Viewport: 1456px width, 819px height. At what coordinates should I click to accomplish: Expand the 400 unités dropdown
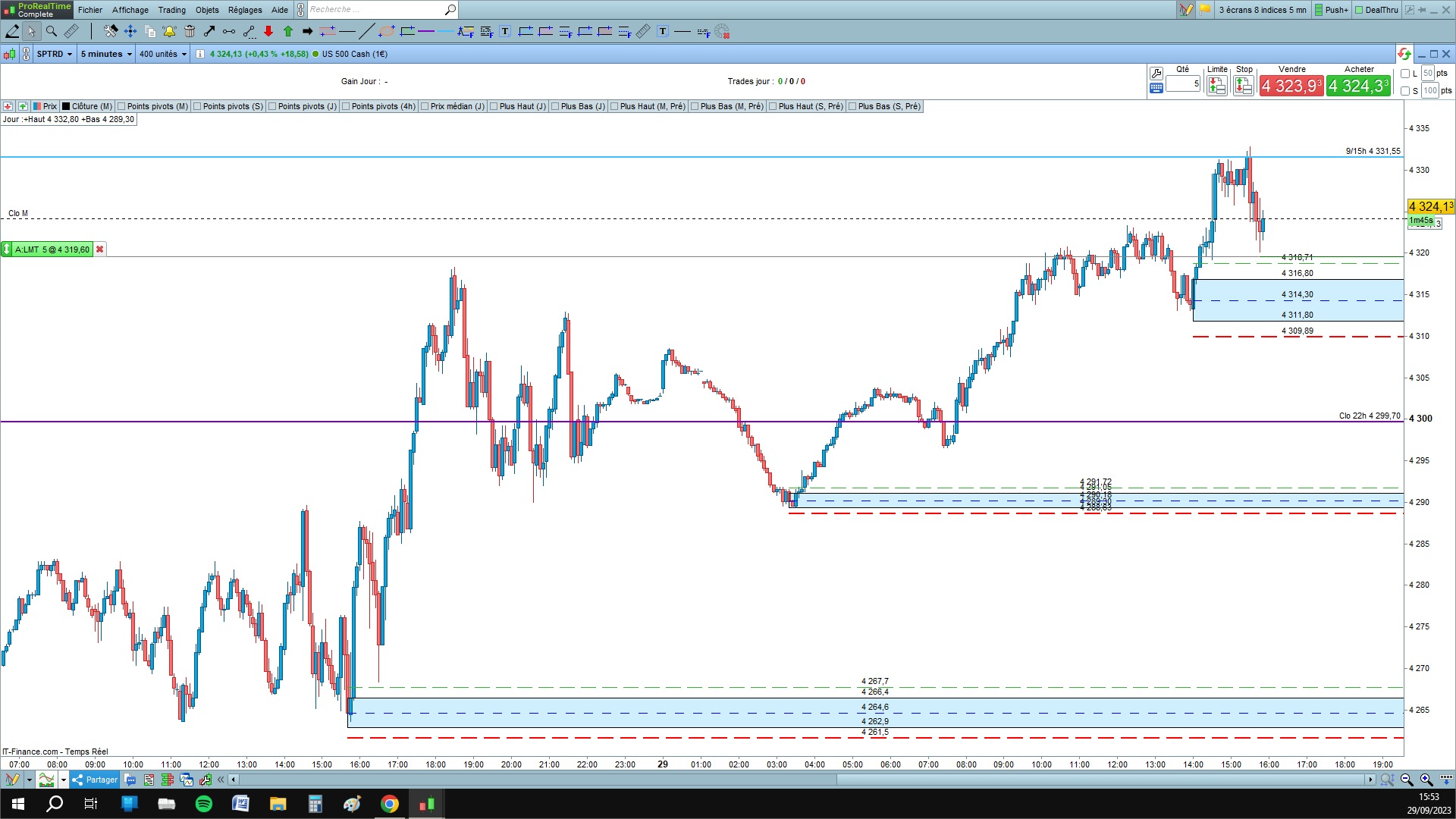pyautogui.click(x=162, y=54)
